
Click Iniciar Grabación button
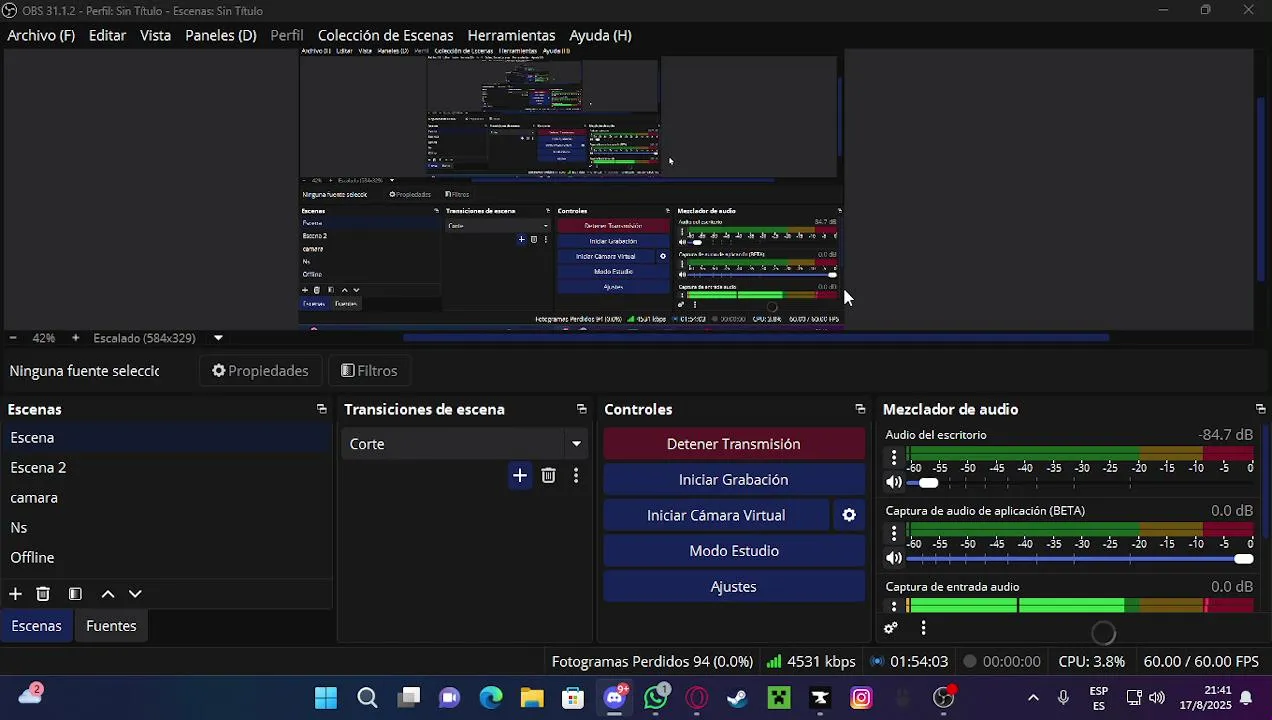coord(734,480)
